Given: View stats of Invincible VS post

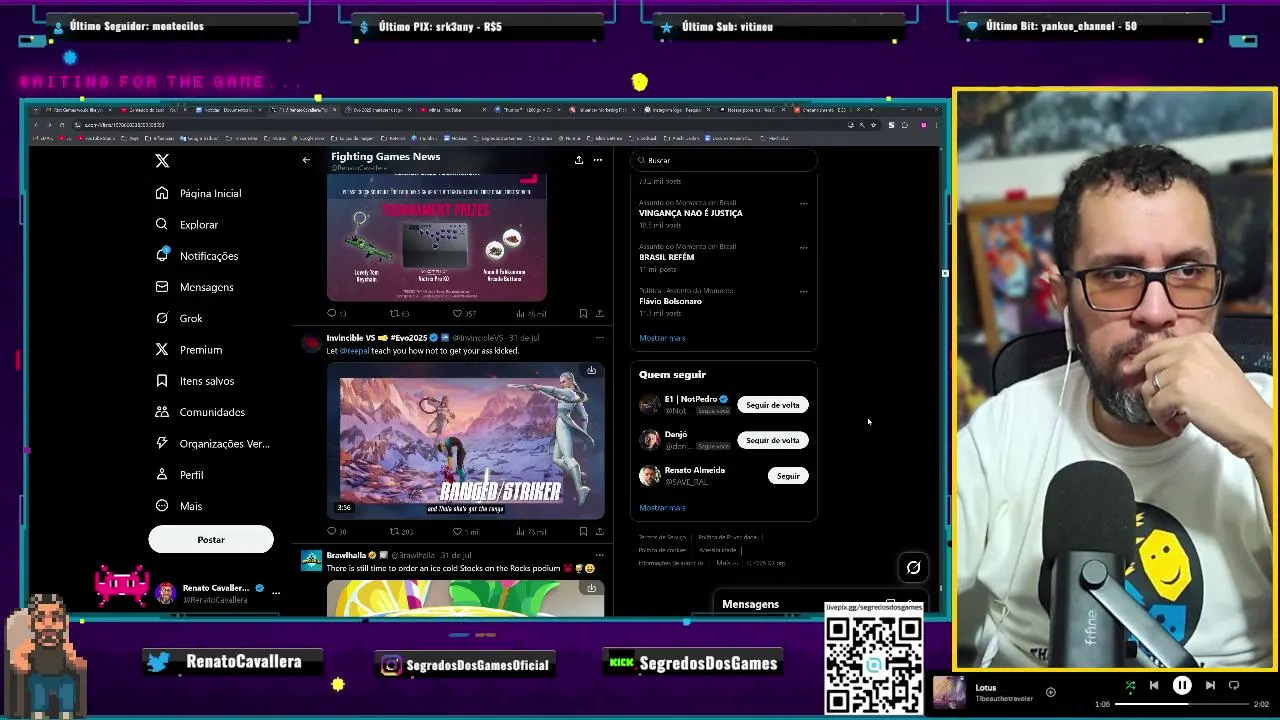Looking at the screenshot, I should tap(530, 532).
